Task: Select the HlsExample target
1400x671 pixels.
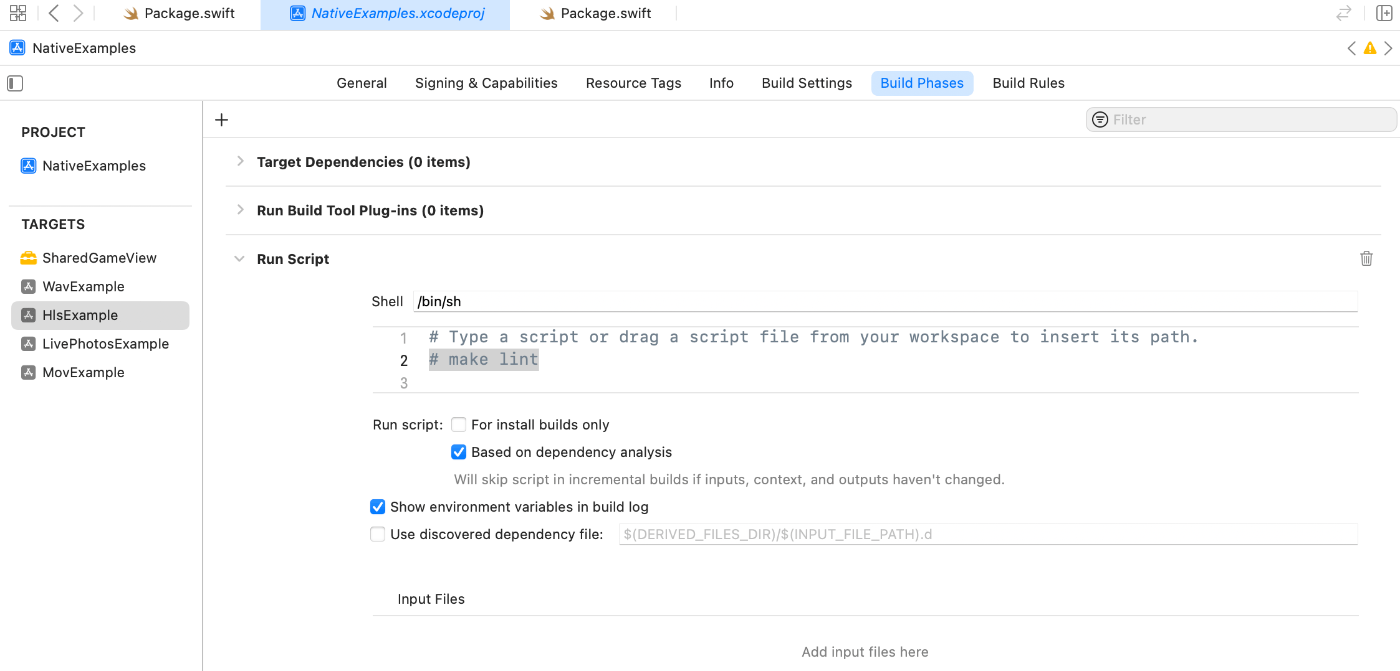Action: (x=100, y=316)
